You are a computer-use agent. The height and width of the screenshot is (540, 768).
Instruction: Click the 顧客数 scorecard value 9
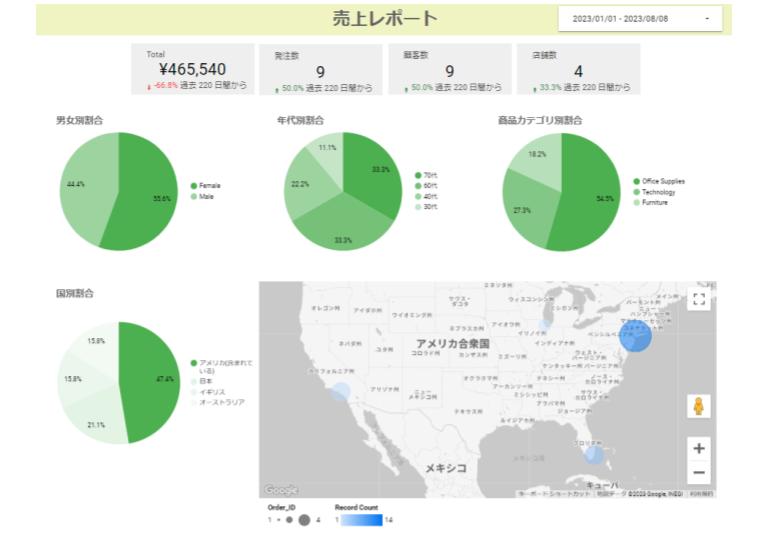point(450,72)
